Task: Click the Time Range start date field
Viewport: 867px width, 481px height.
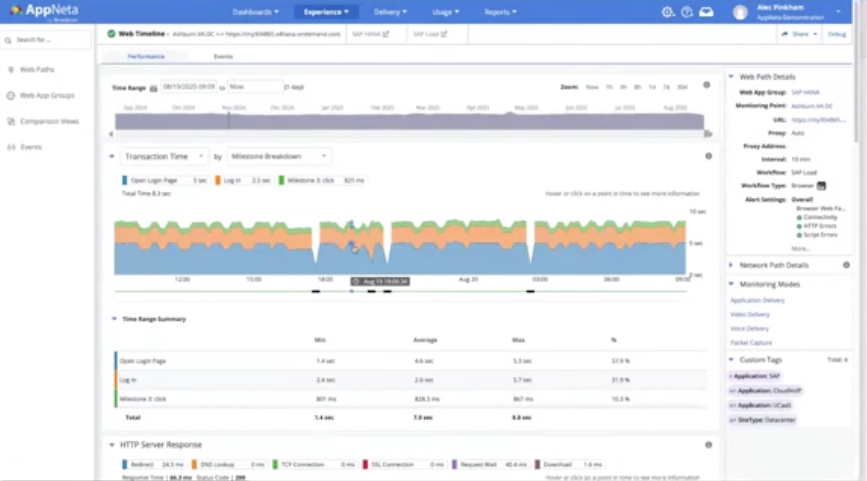Action: (x=189, y=87)
